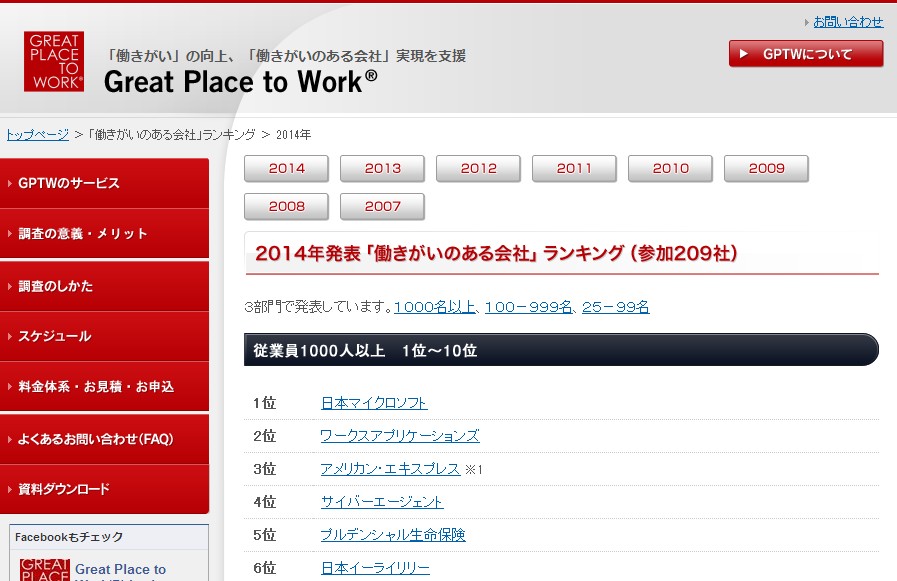Click the 6位 rank label
The image size is (897, 581).
265,568
